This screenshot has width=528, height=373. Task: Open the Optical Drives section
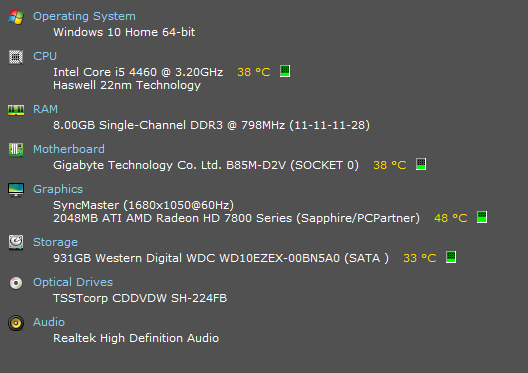tap(73, 282)
